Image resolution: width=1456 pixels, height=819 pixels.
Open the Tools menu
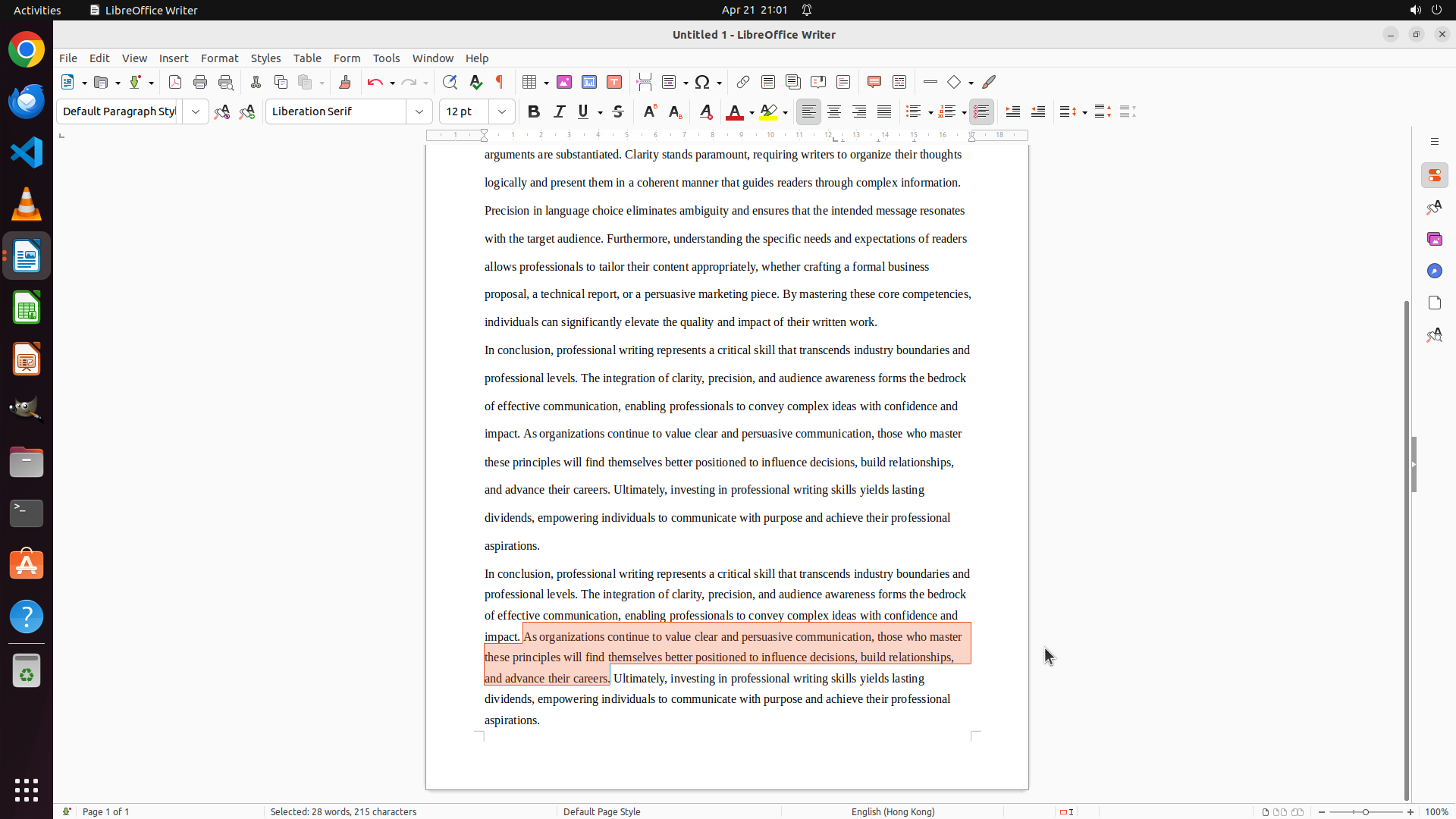[x=386, y=58]
